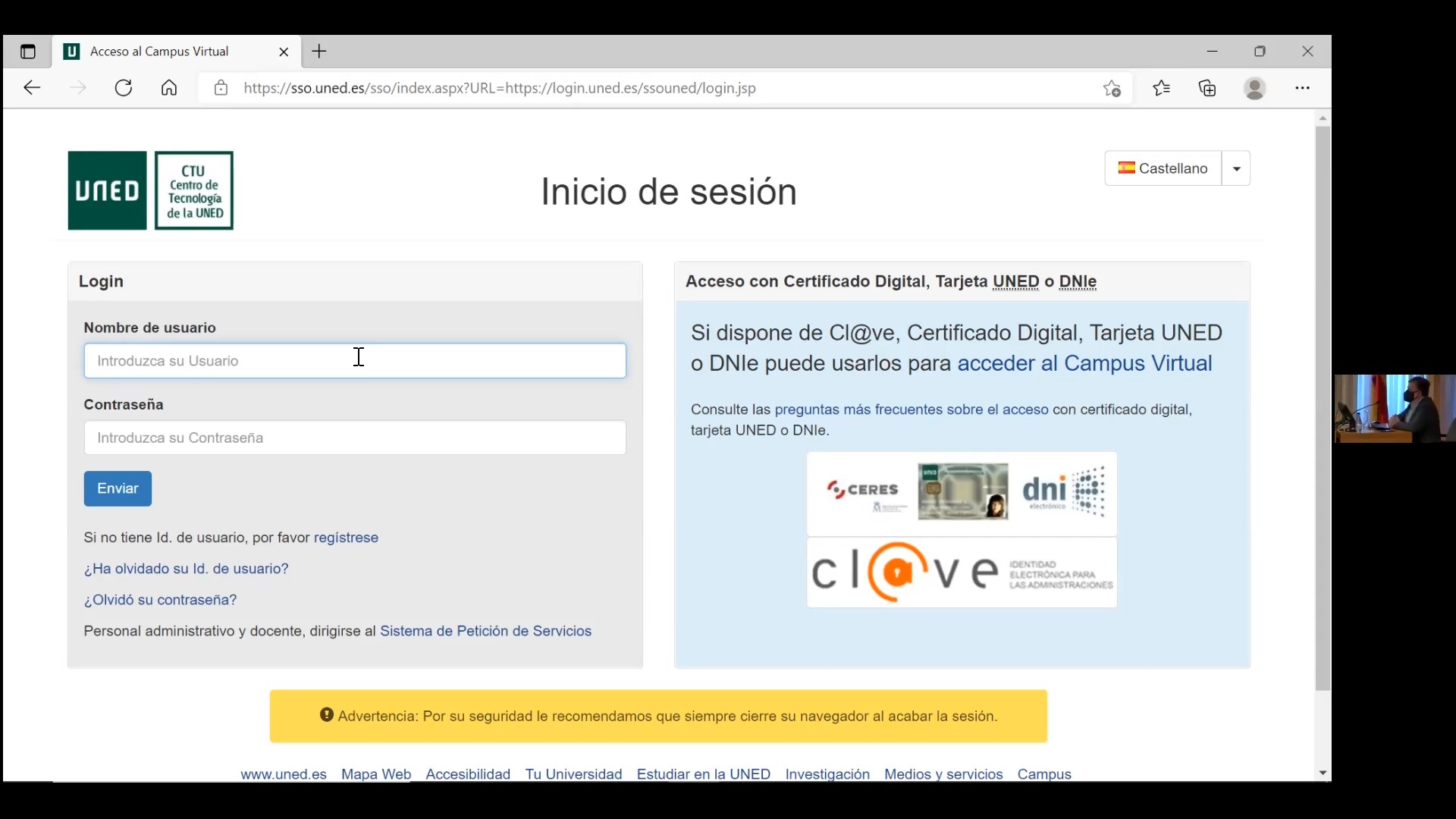Screen dimensions: 1456x819
Task: Add page to favorites star icon
Action: [x=1112, y=88]
